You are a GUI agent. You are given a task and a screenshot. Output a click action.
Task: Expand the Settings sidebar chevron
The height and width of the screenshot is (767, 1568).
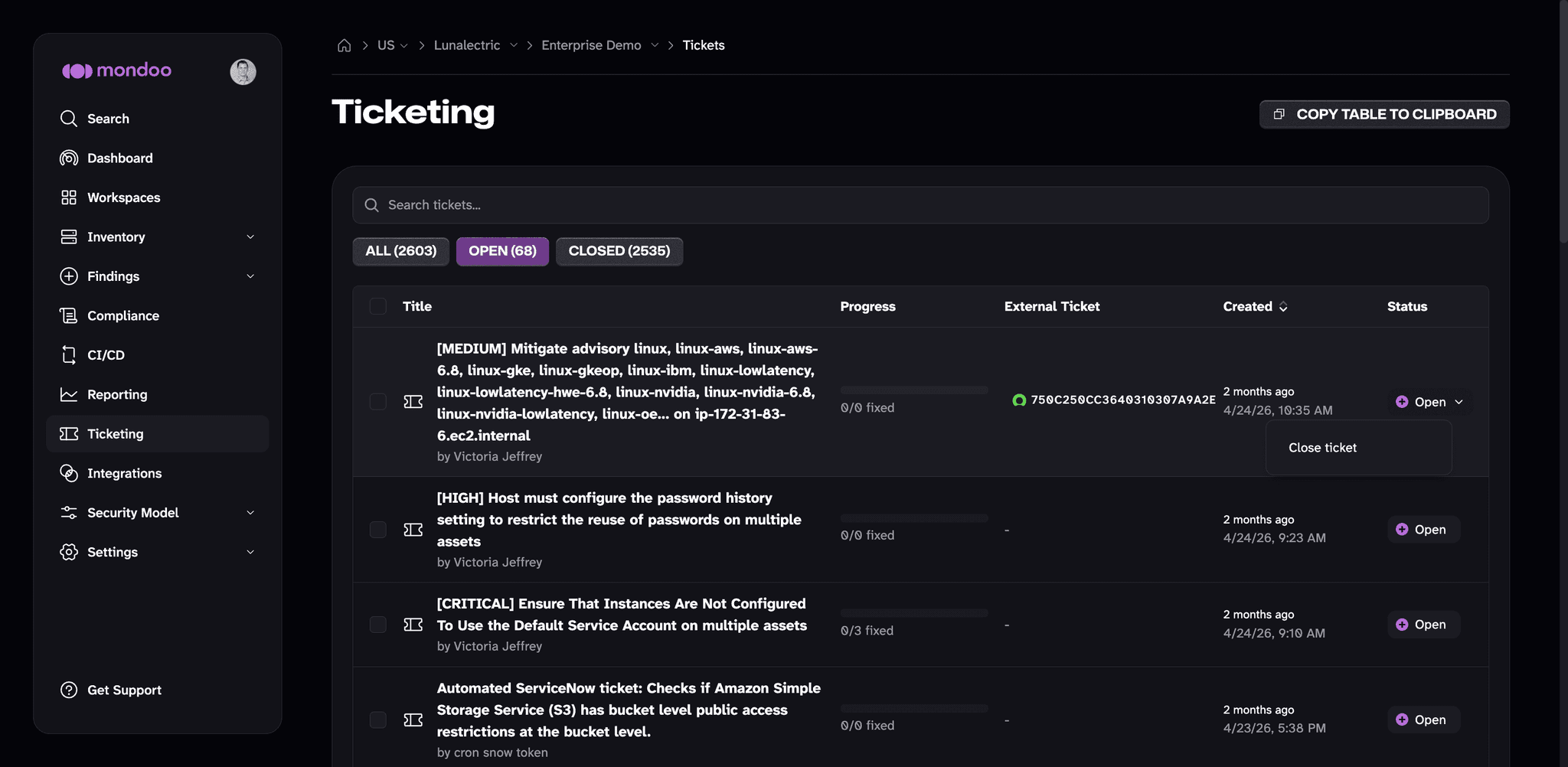click(x=250, y=552)
